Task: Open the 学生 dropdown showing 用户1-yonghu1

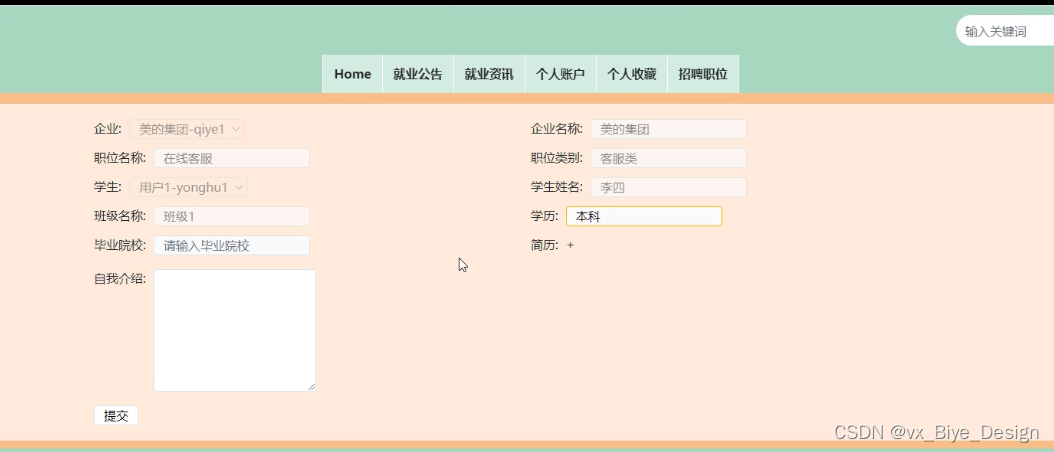Action: 188,187
